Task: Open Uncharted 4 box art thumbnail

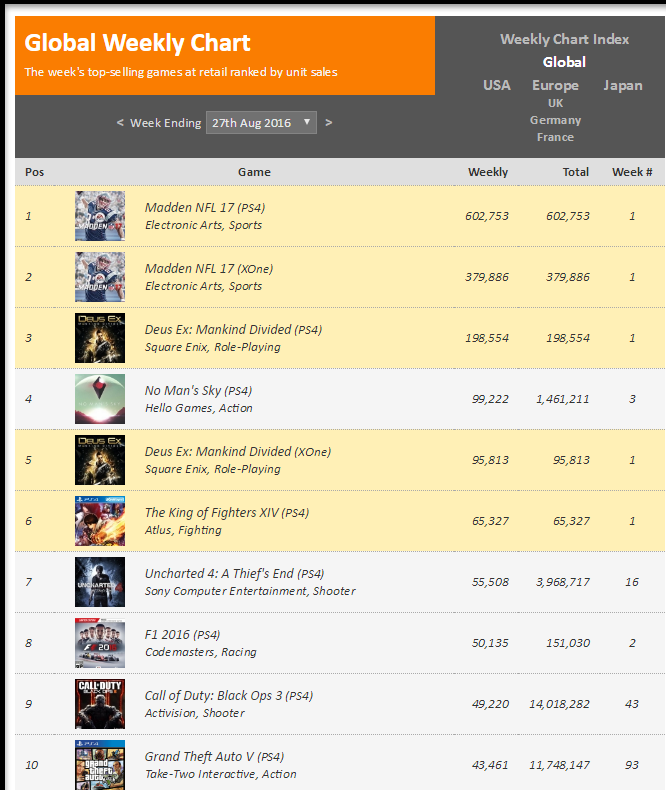Action: point(100,581)
